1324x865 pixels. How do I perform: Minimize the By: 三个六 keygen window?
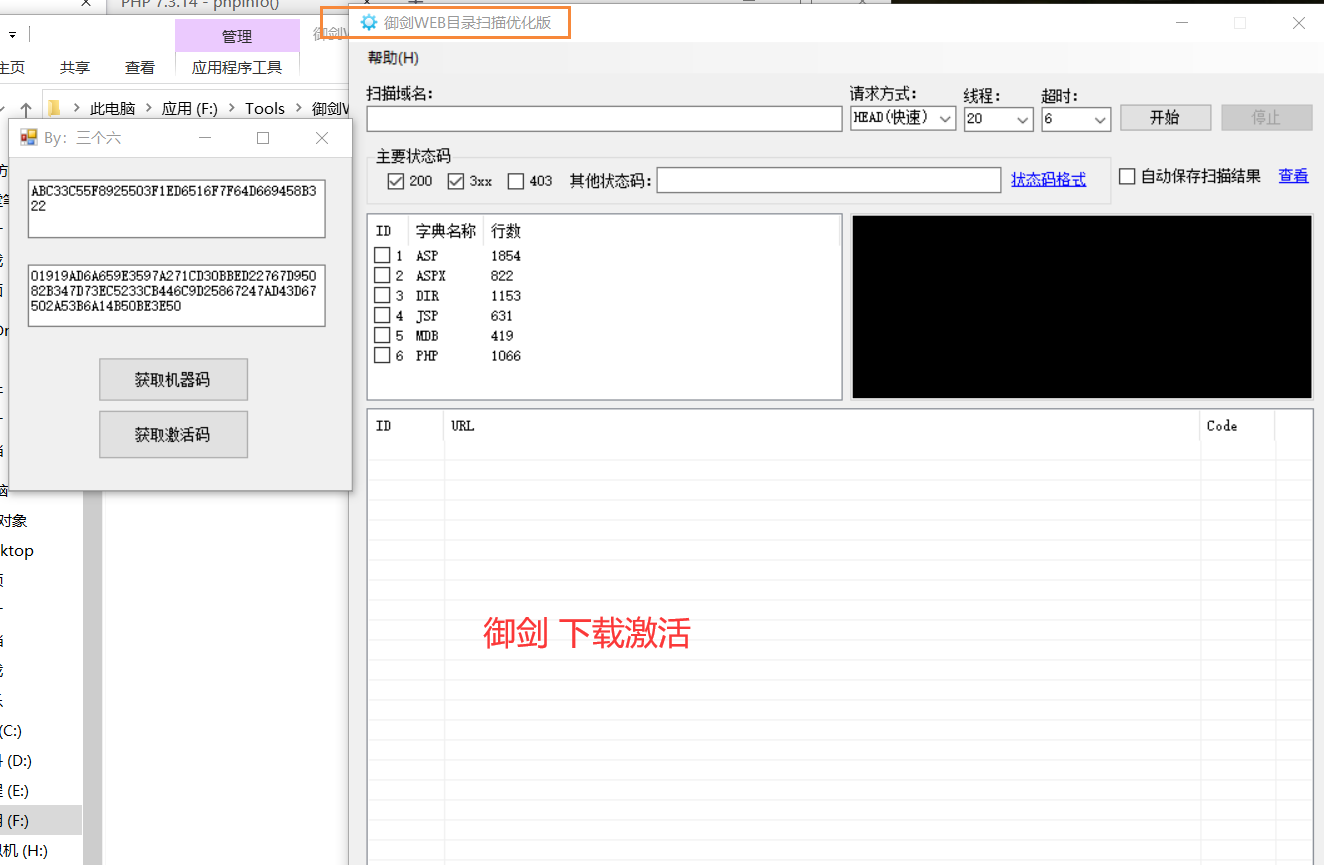205,138
